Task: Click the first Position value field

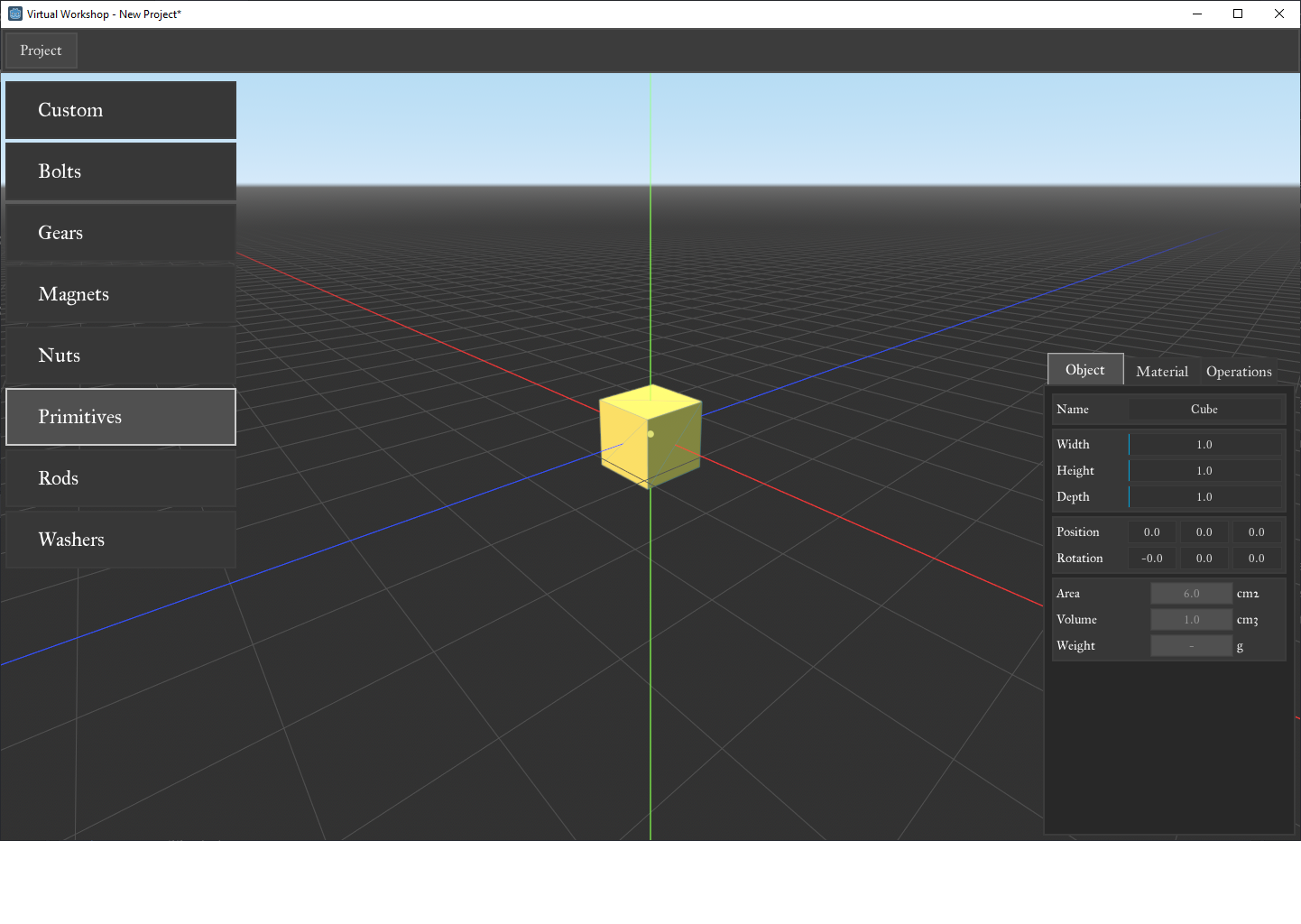Action: tap(1152, 532)
